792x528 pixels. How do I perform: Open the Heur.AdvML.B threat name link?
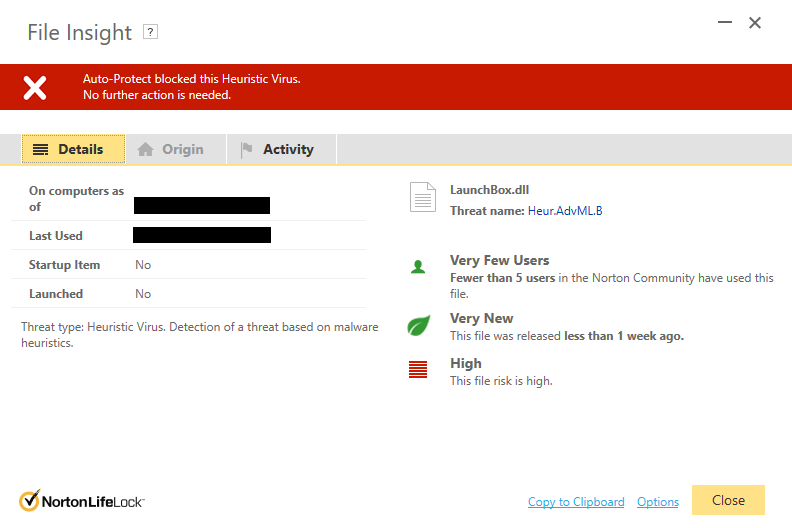pos(565,211)
